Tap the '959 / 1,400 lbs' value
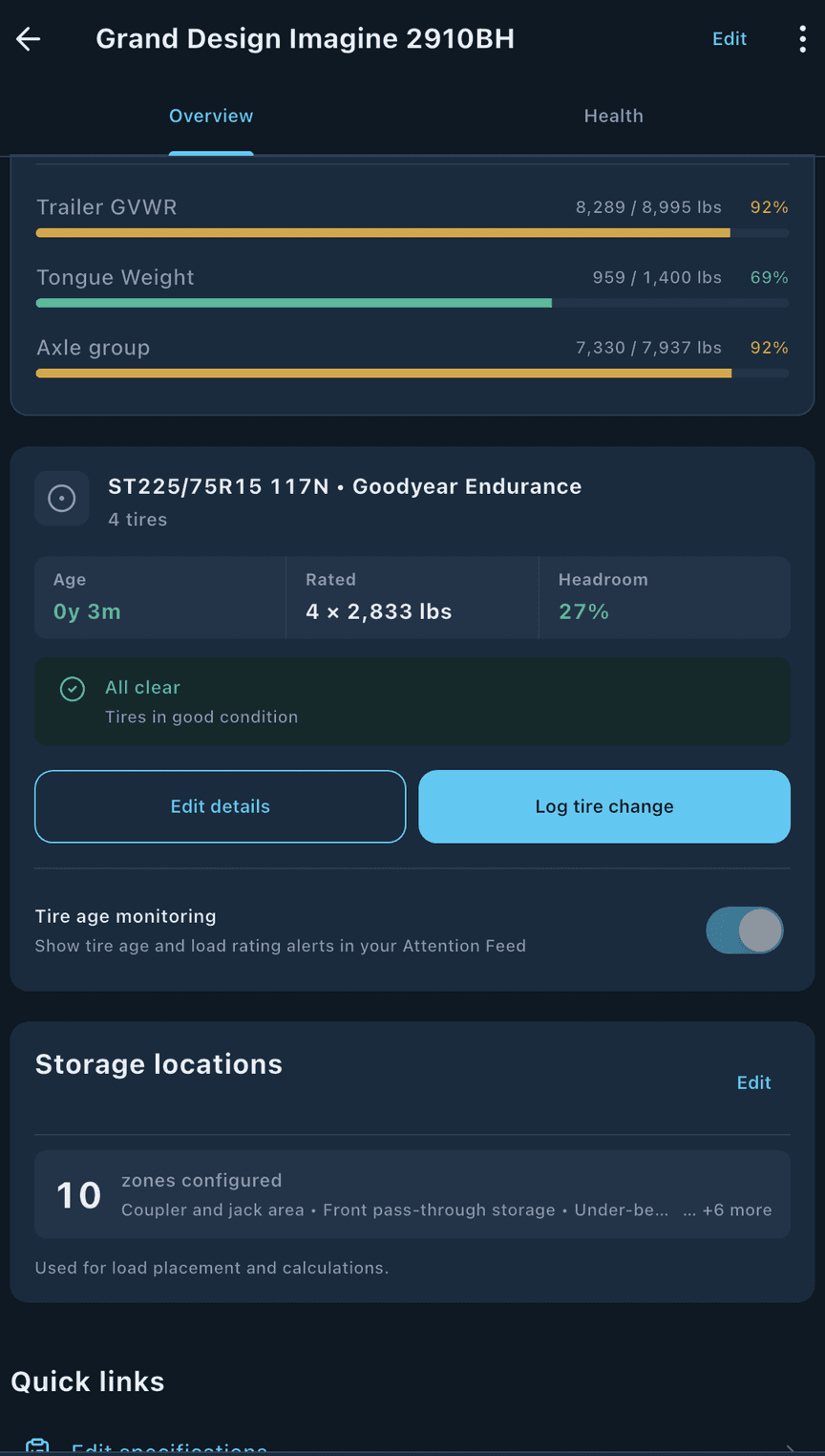Screen dimensions: 825x1456 coord(657,278)
